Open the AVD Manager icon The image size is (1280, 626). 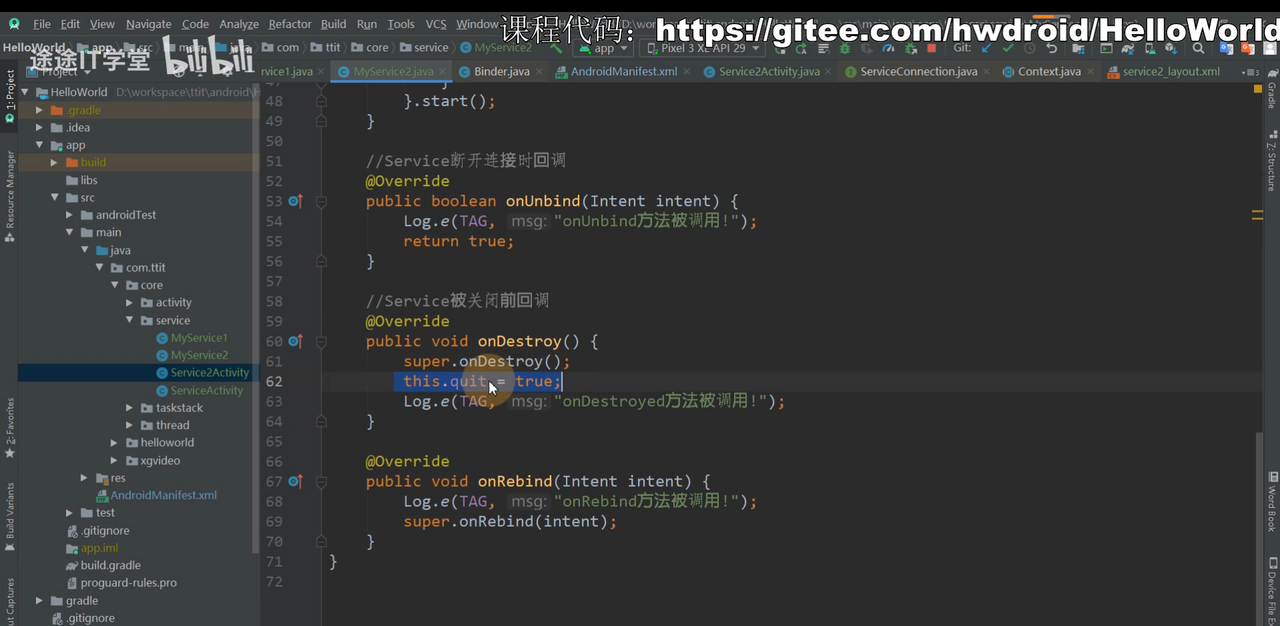click(x=1150, y=47)
